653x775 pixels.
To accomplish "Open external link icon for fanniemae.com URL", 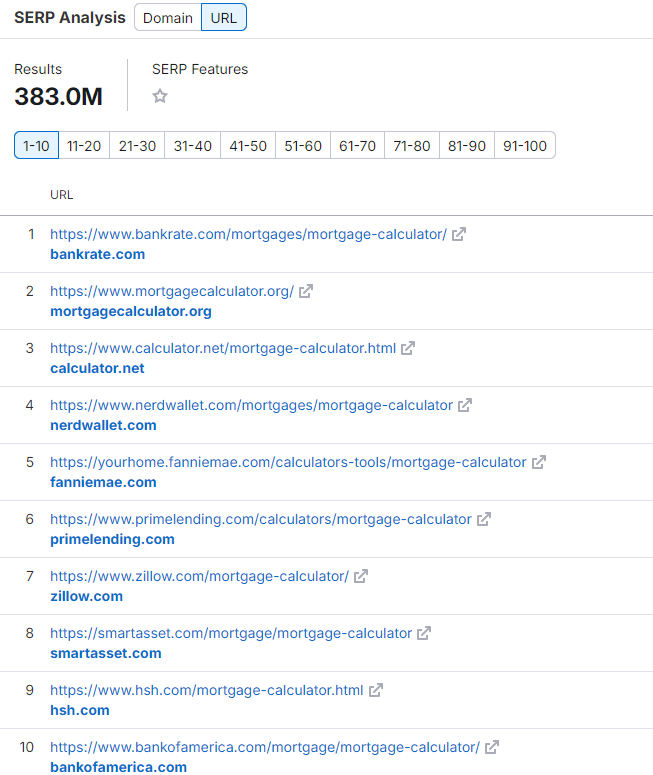I will [539, 462].
